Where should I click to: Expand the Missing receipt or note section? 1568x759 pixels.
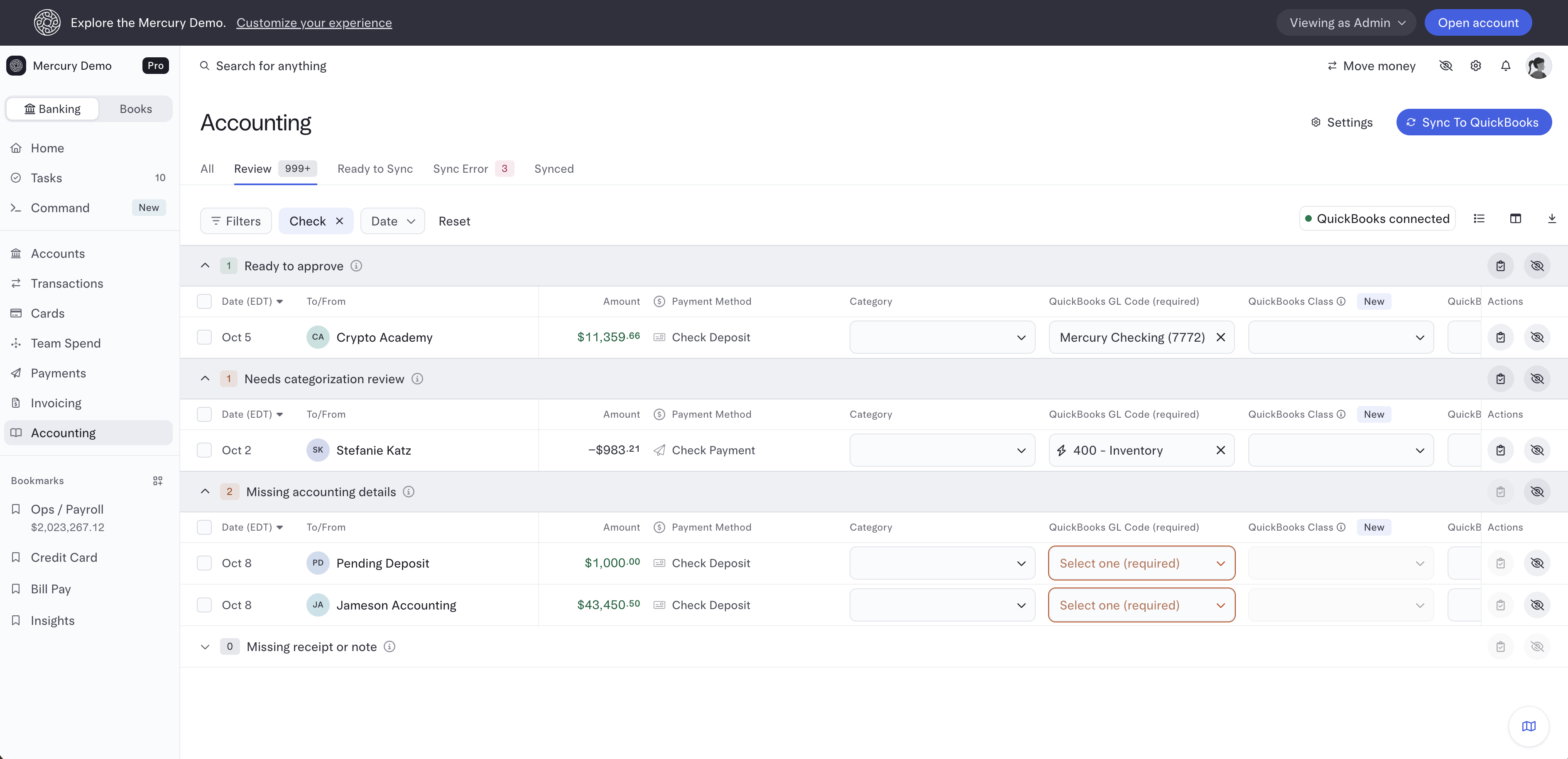pos(205,647)
